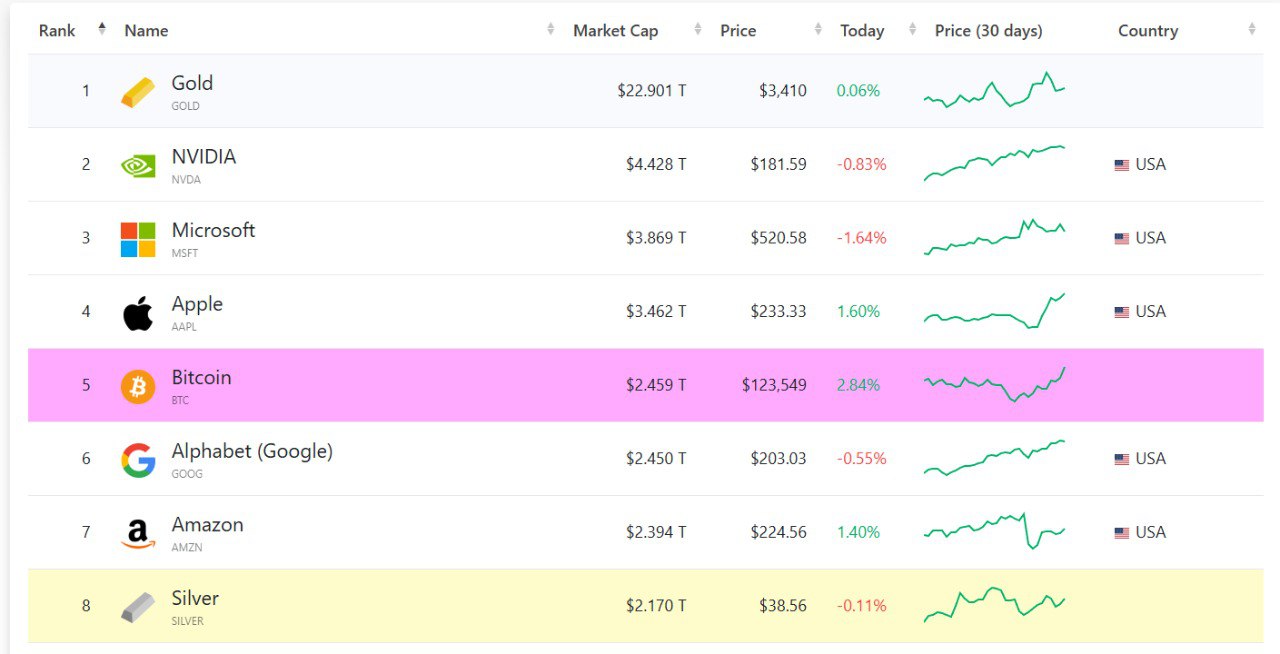Sort table by Rank column arrows

(x=102, y=30)
